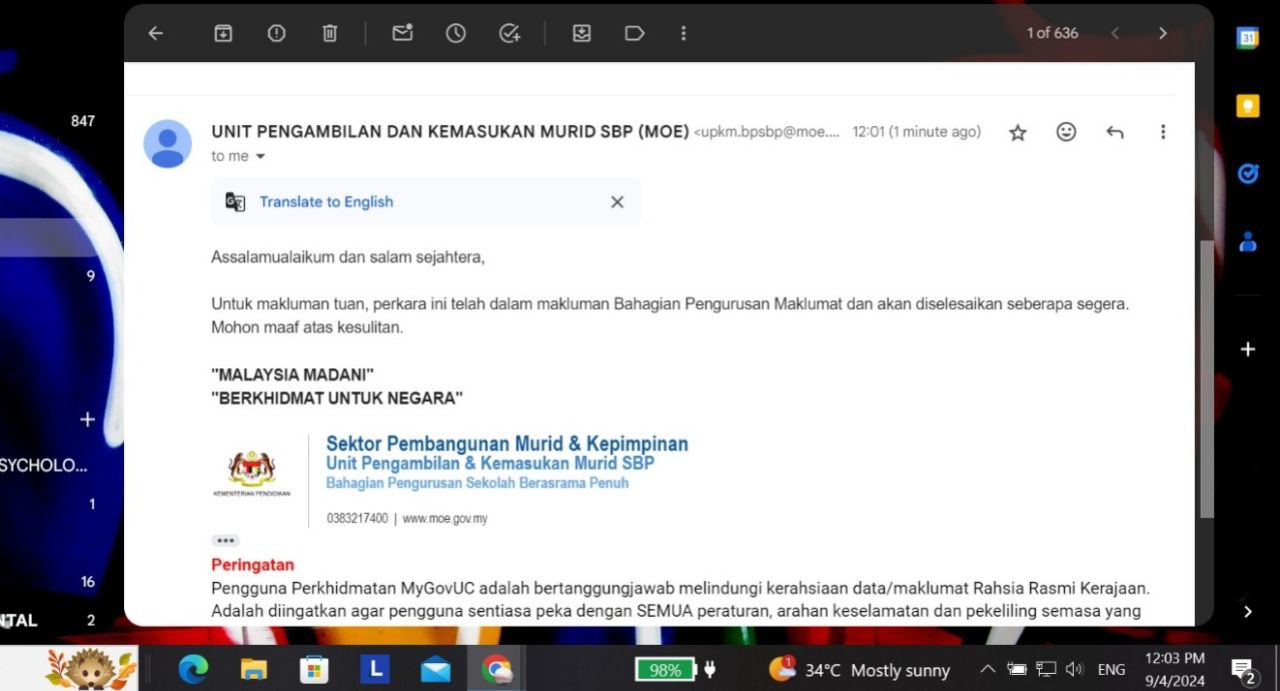Add an emoji reaction to message
Viewport: 1280px width, 691px height.
click(x=1066, y=132)
